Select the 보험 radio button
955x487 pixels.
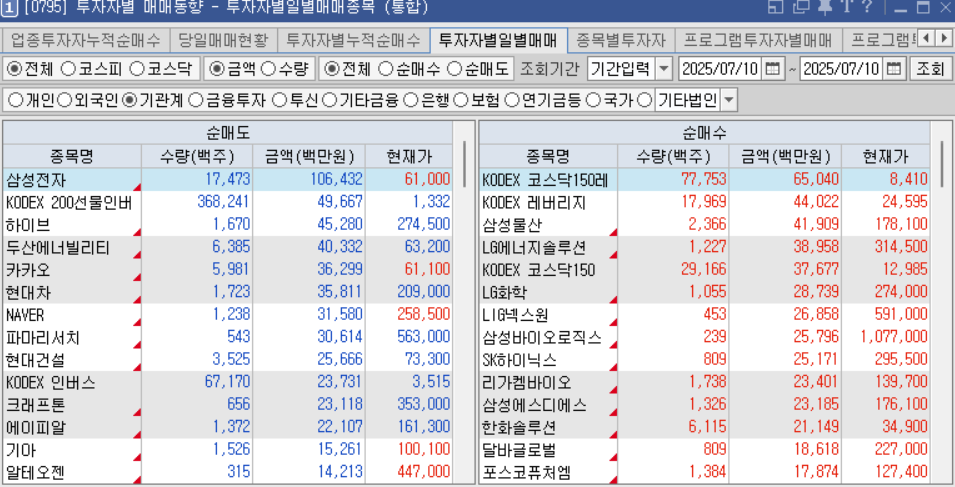point(461,100)
